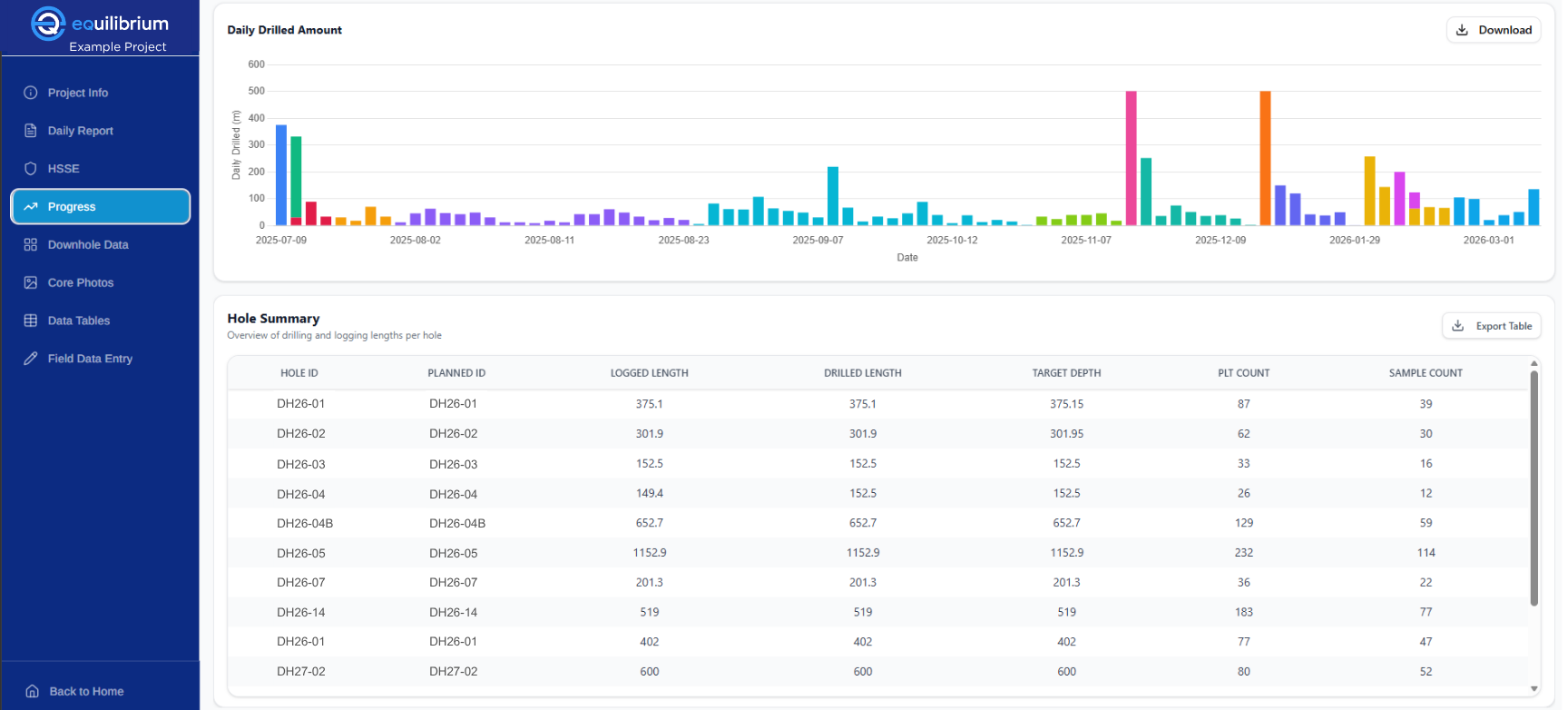Viewport: 1568px width, 710px height.
Task: Click the DRILLED LENGTH column header
Action: [863, 373]
